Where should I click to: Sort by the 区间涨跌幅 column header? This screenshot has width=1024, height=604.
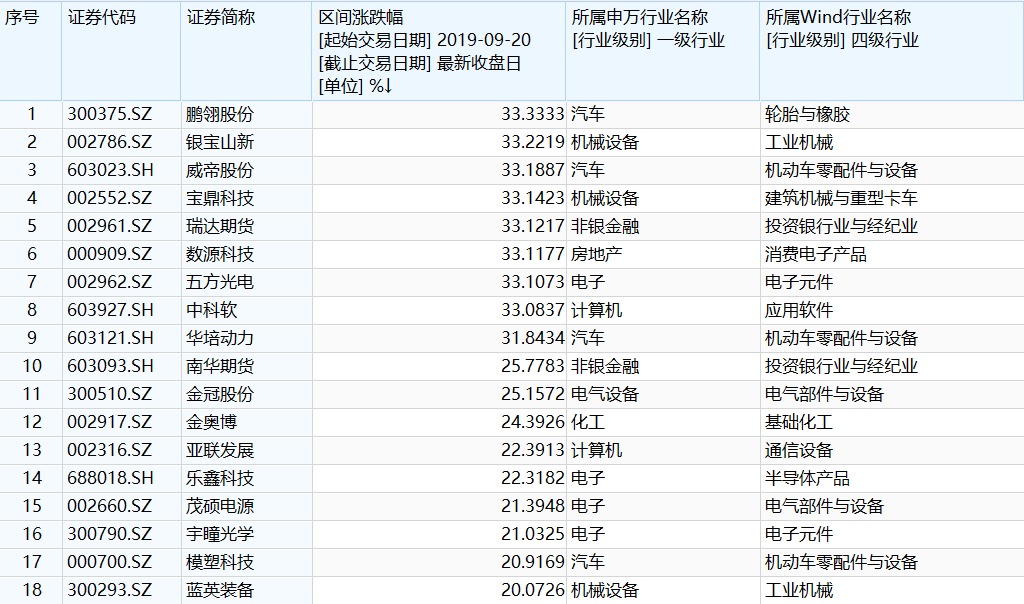tap(438, 50)
